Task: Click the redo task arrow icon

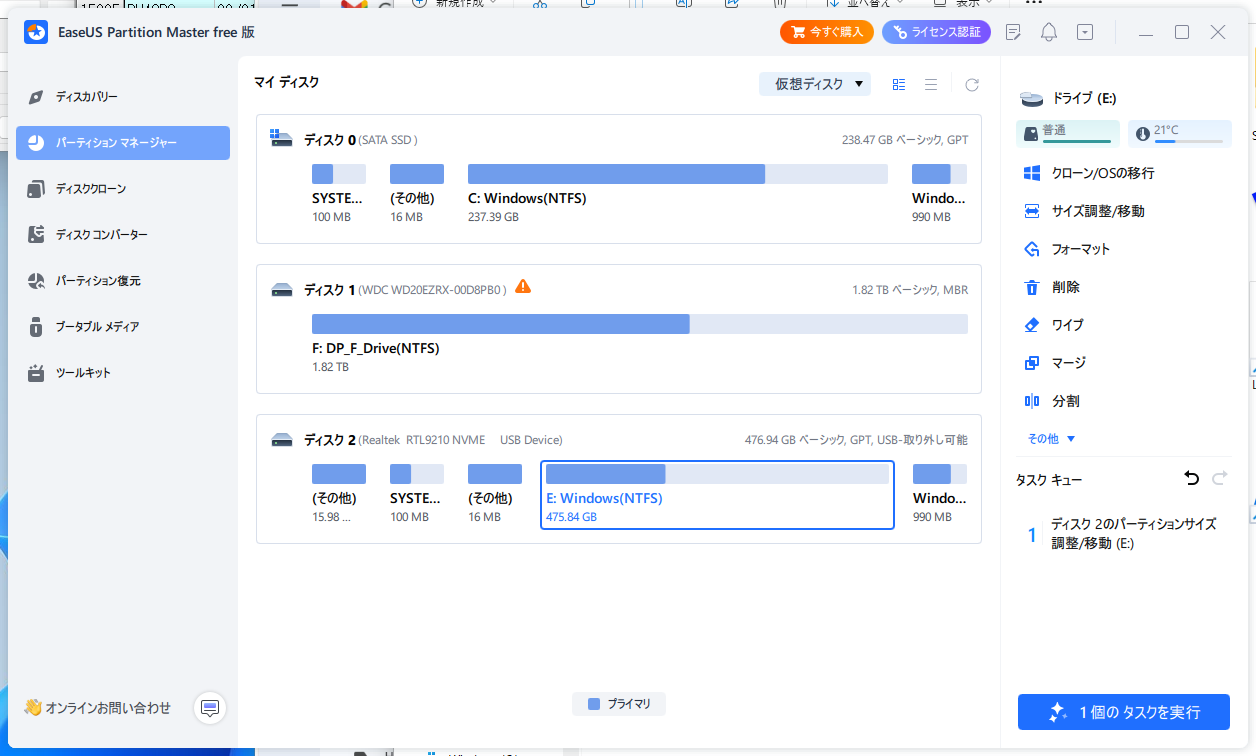Action: 1219,479
